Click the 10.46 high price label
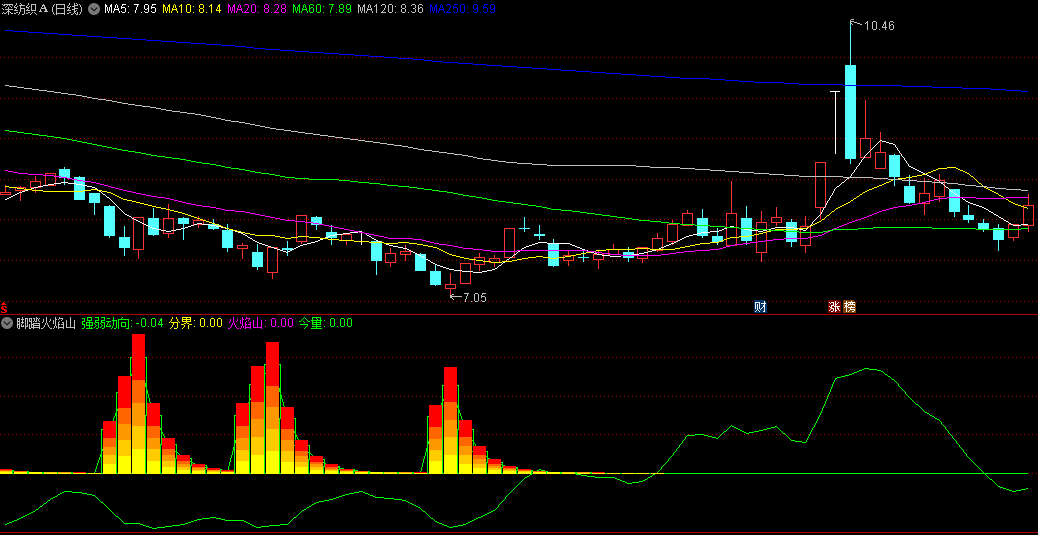Screen dimensions: 1038x535 pos(879,26)
